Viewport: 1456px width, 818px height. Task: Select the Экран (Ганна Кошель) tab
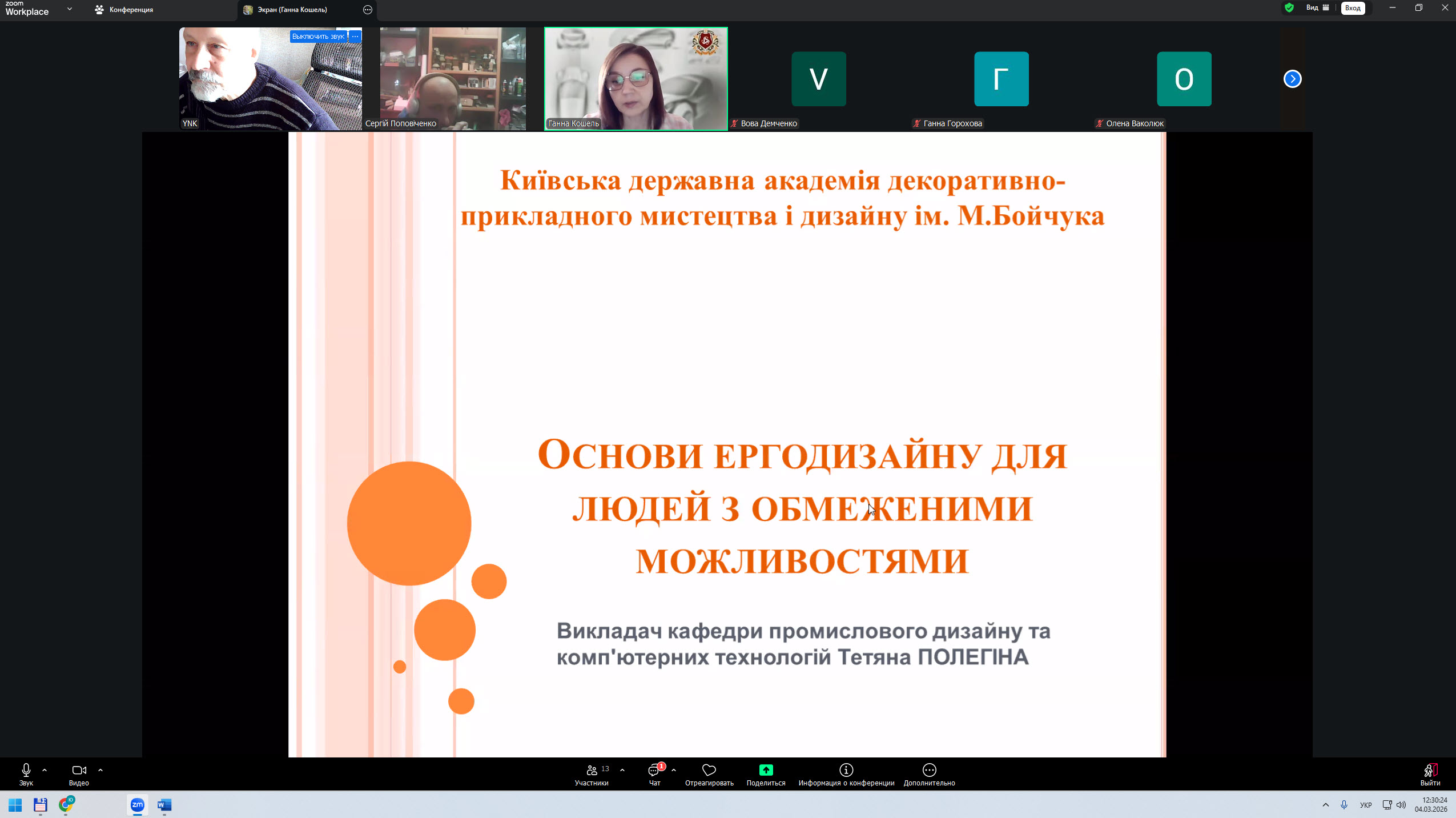point(292,10)
